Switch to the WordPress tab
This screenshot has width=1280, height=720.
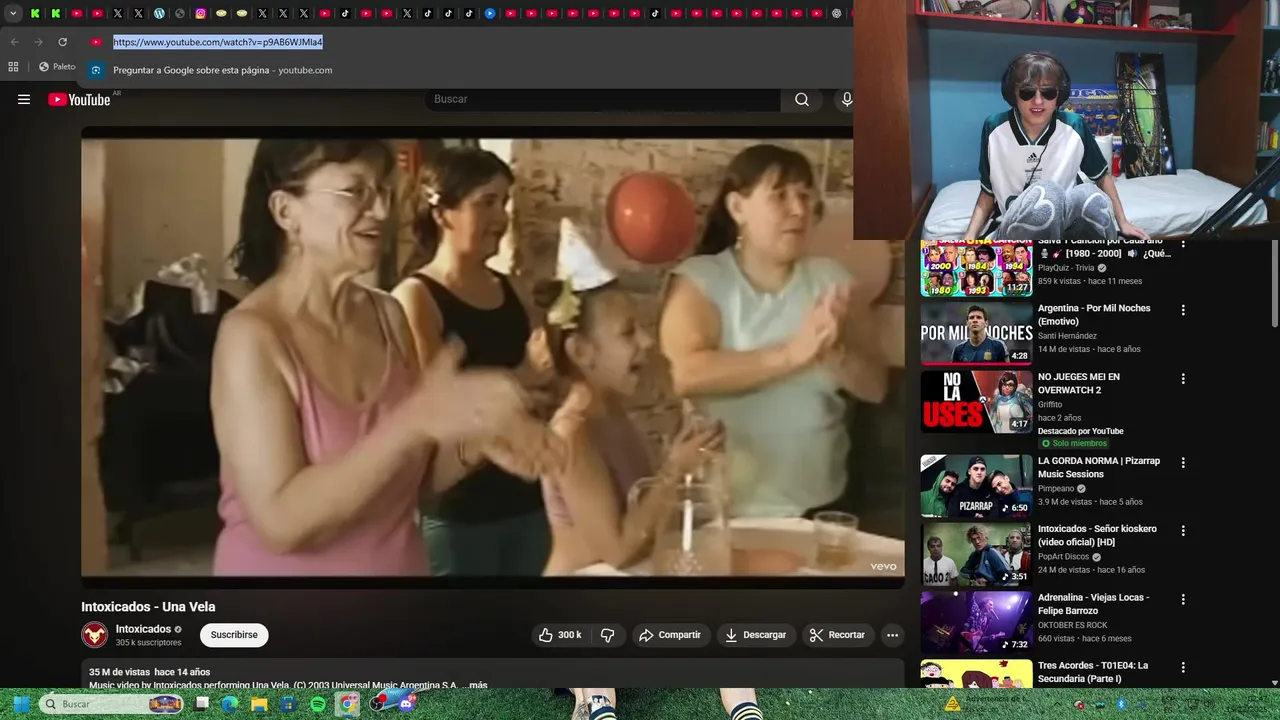[x=159, y=13]
